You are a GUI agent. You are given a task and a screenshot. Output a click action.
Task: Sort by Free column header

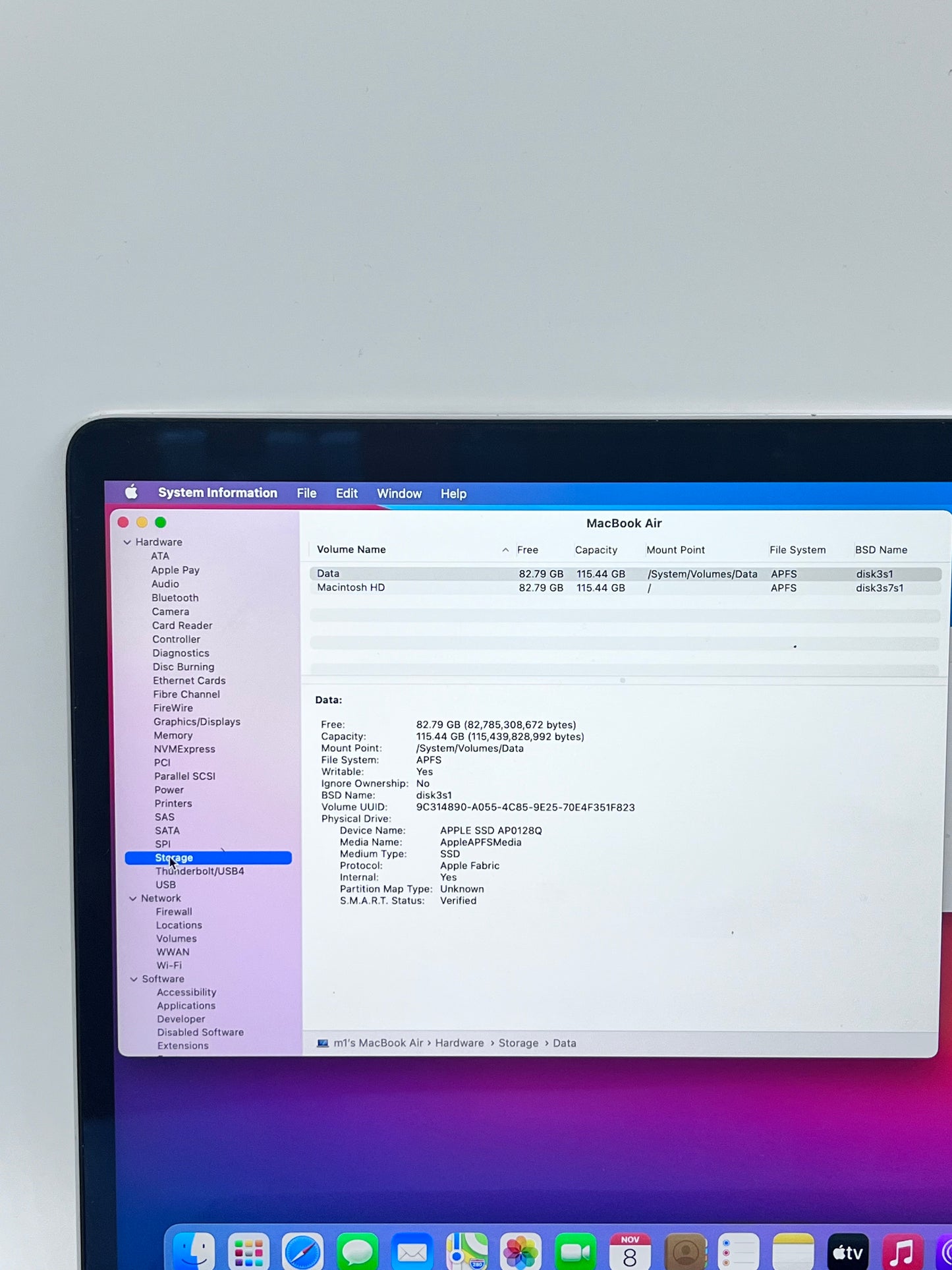coord(528,550)
